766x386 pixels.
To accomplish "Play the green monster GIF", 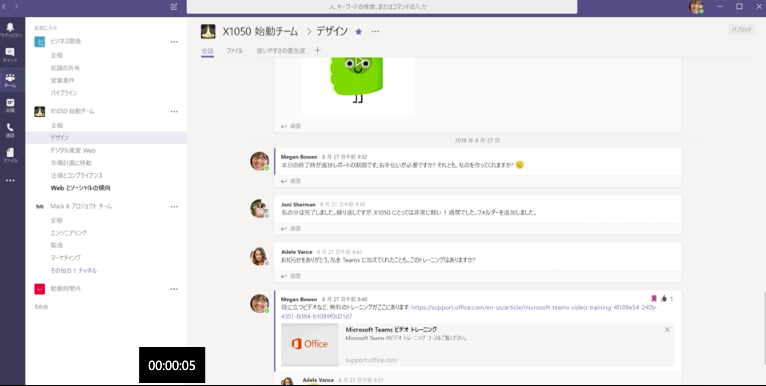I will [359, 63].
